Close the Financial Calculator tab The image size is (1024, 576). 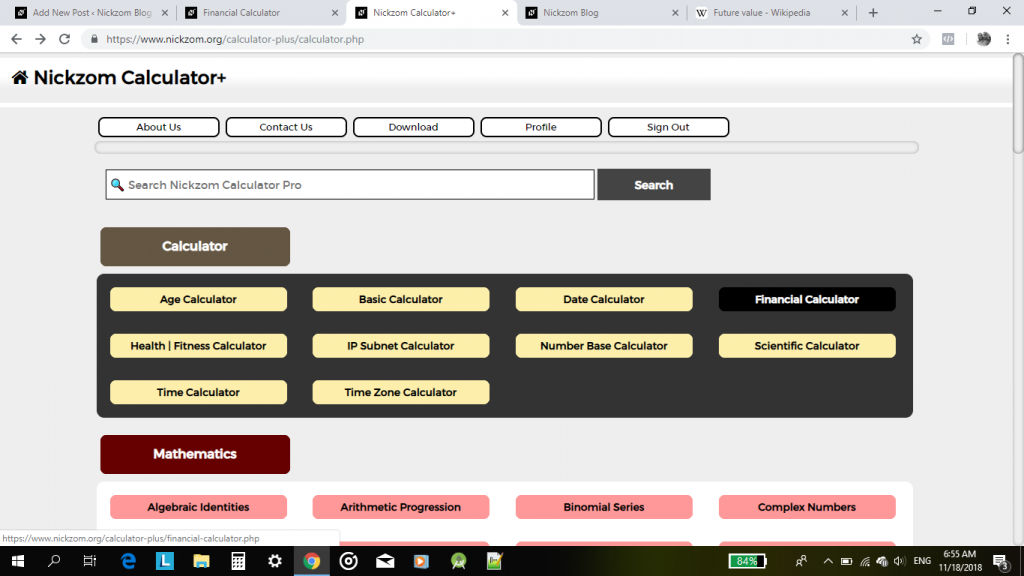(334, 12)
